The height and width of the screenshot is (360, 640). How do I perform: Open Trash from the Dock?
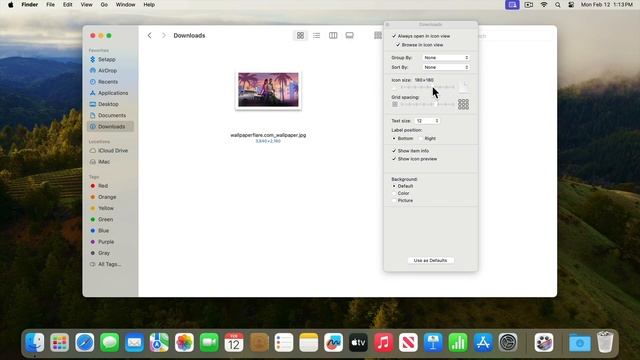604,342
